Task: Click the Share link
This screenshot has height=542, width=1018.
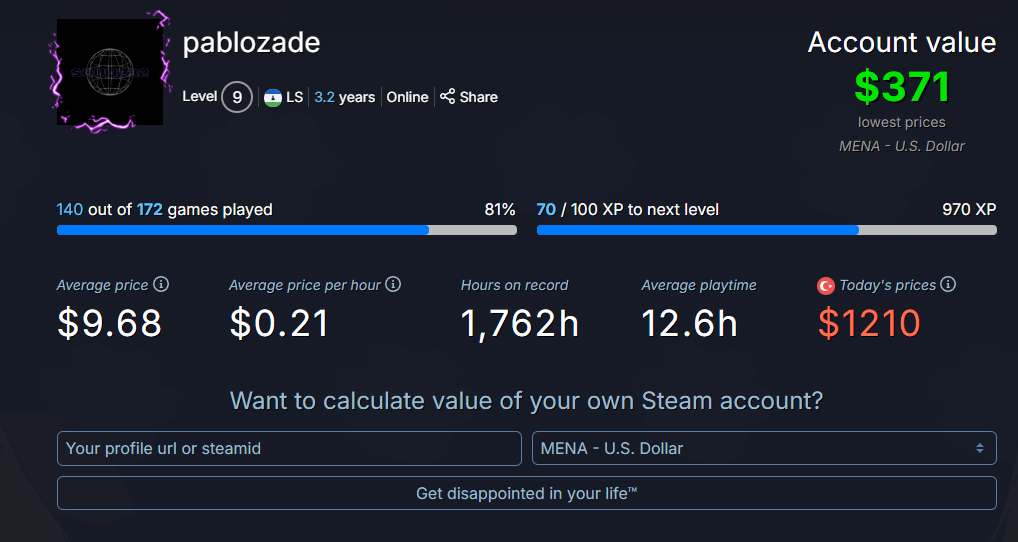Action: click(x=478, y=97)
